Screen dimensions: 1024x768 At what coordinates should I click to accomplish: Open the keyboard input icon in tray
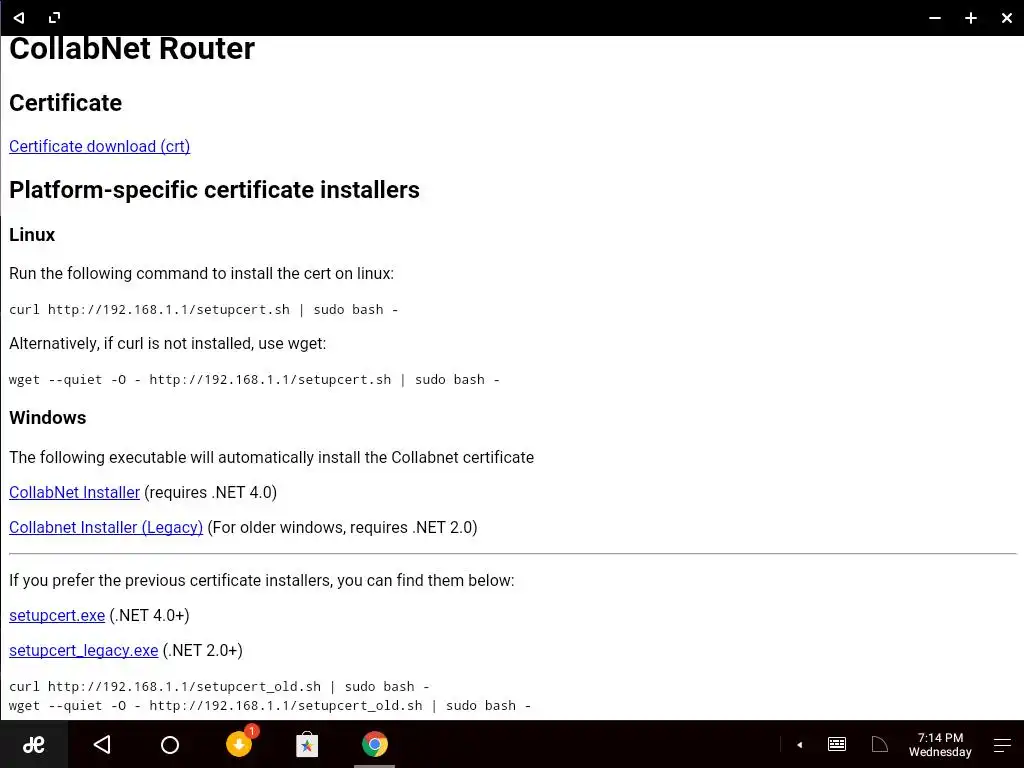click(x=837, y=744)
